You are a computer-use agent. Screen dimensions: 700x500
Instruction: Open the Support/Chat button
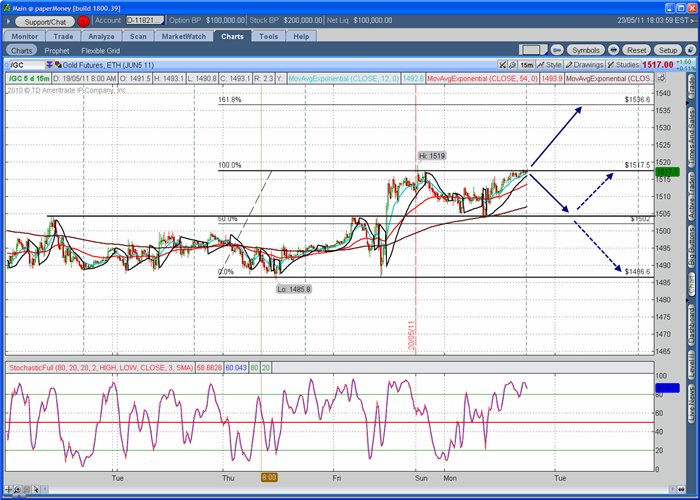tap(45, 21)
